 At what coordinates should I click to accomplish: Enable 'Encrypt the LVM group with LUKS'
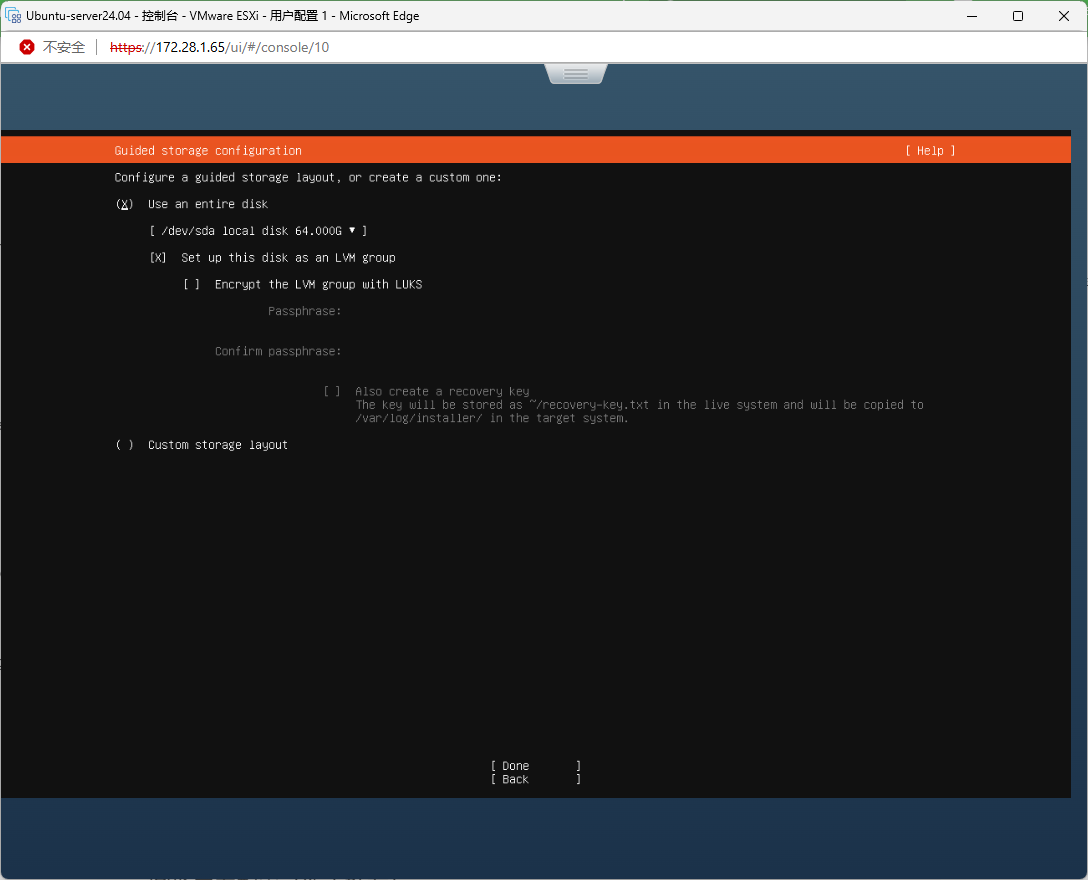[192, 285]
